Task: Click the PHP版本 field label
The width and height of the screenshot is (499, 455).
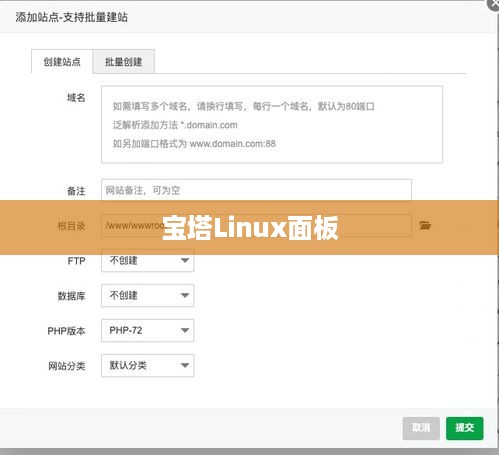Action: click(x=66, y=331)
